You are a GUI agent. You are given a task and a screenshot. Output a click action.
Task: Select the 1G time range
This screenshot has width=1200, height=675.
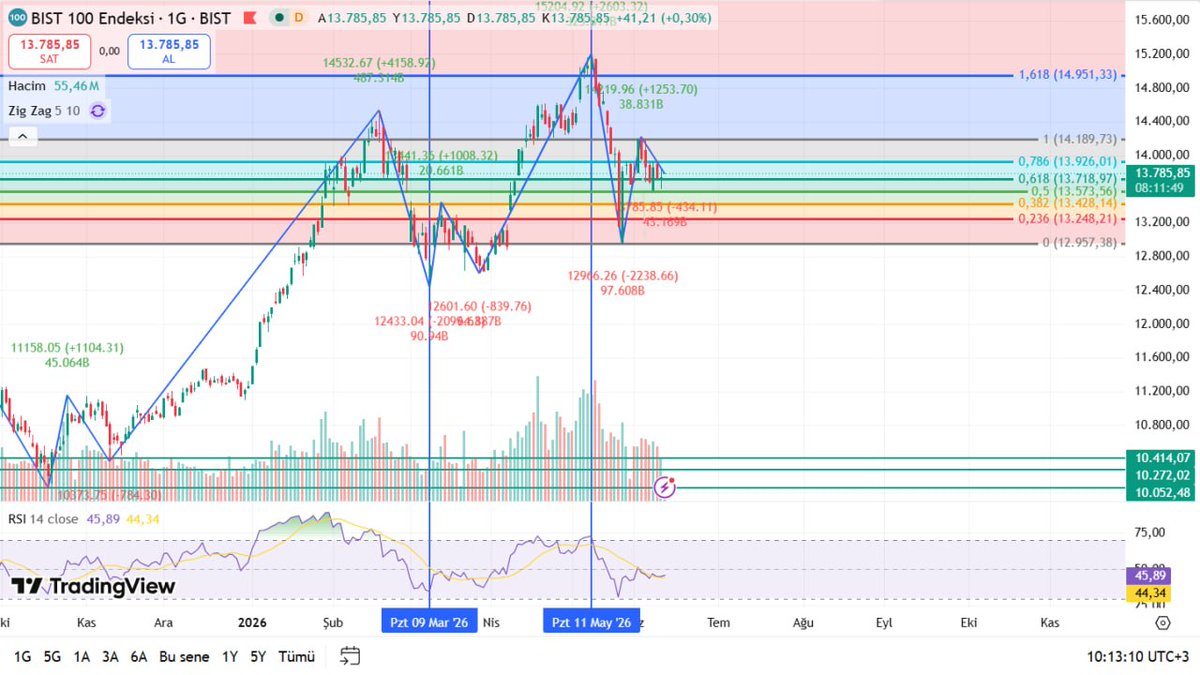[22, 657]
